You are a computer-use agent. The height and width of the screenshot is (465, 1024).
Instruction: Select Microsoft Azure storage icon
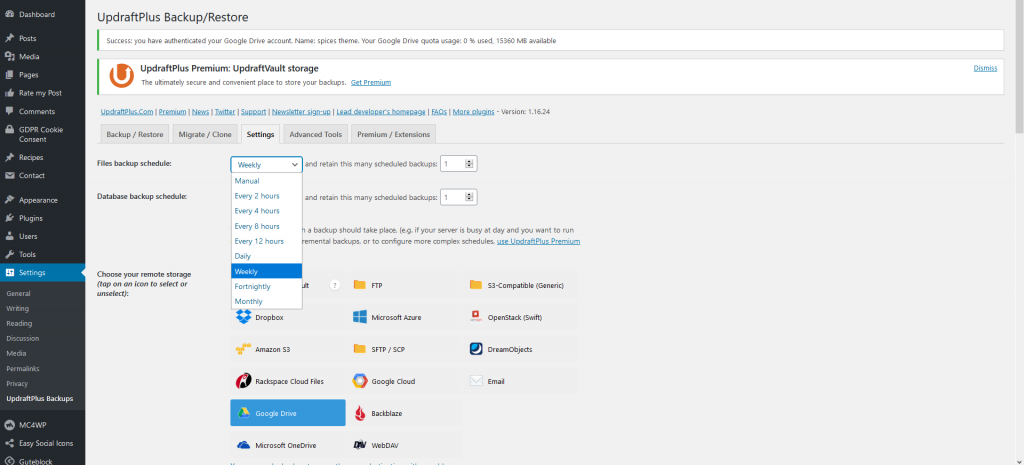pos(360,317)
